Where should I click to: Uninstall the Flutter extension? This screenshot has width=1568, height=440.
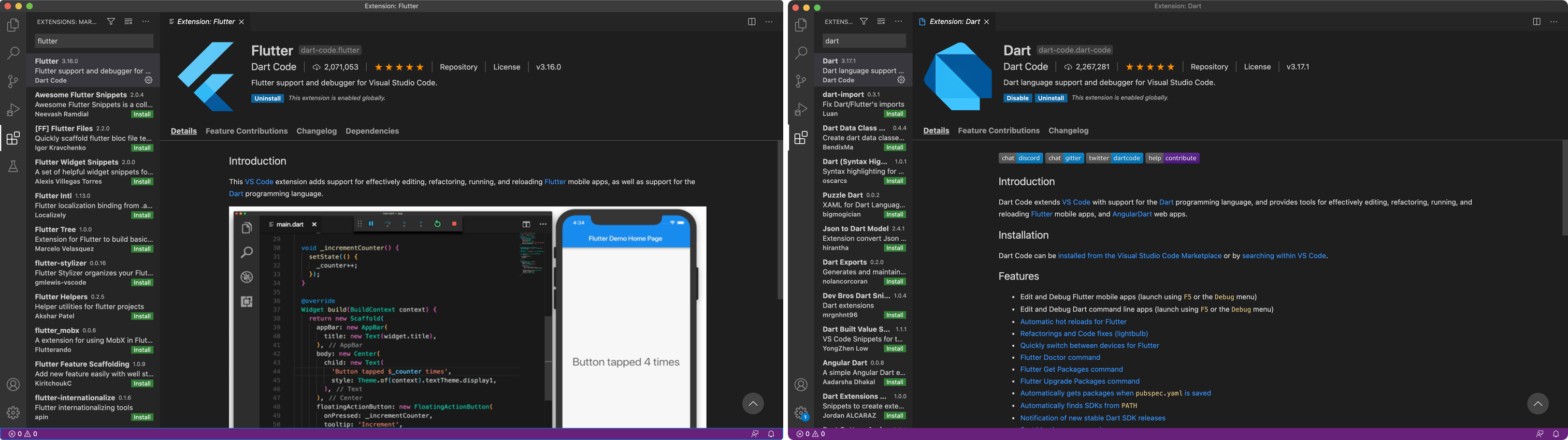coord(267,98)
